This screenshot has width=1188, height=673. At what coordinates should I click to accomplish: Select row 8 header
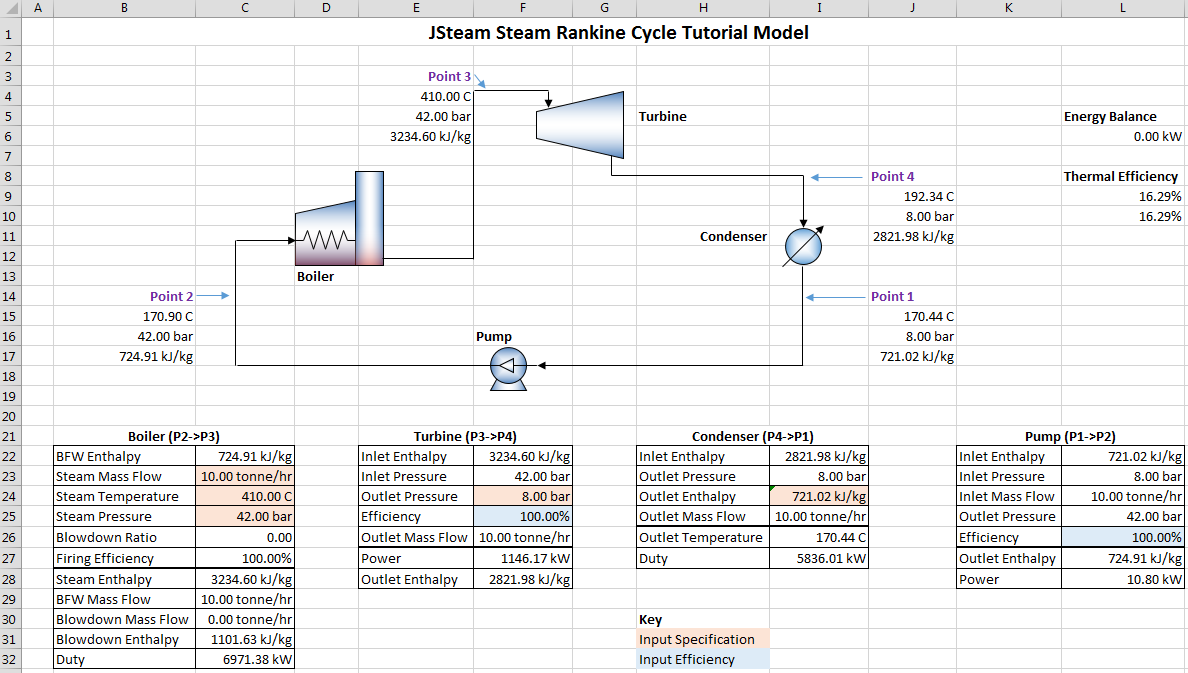[9, 177]
